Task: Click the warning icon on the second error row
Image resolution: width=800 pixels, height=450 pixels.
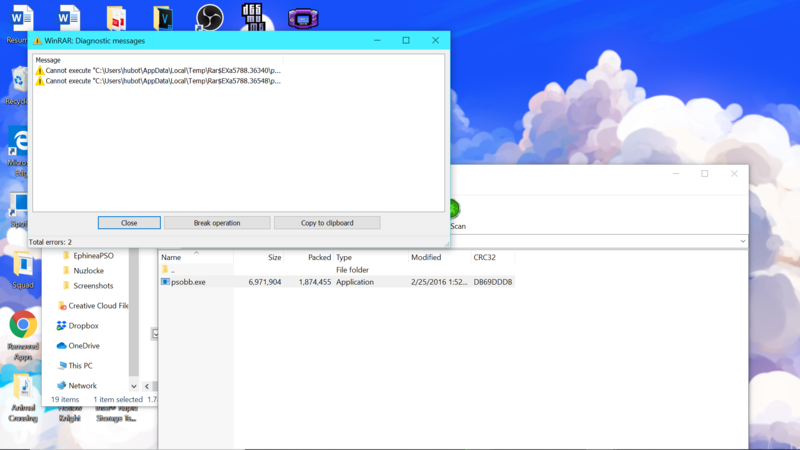Action: point(40,81)
